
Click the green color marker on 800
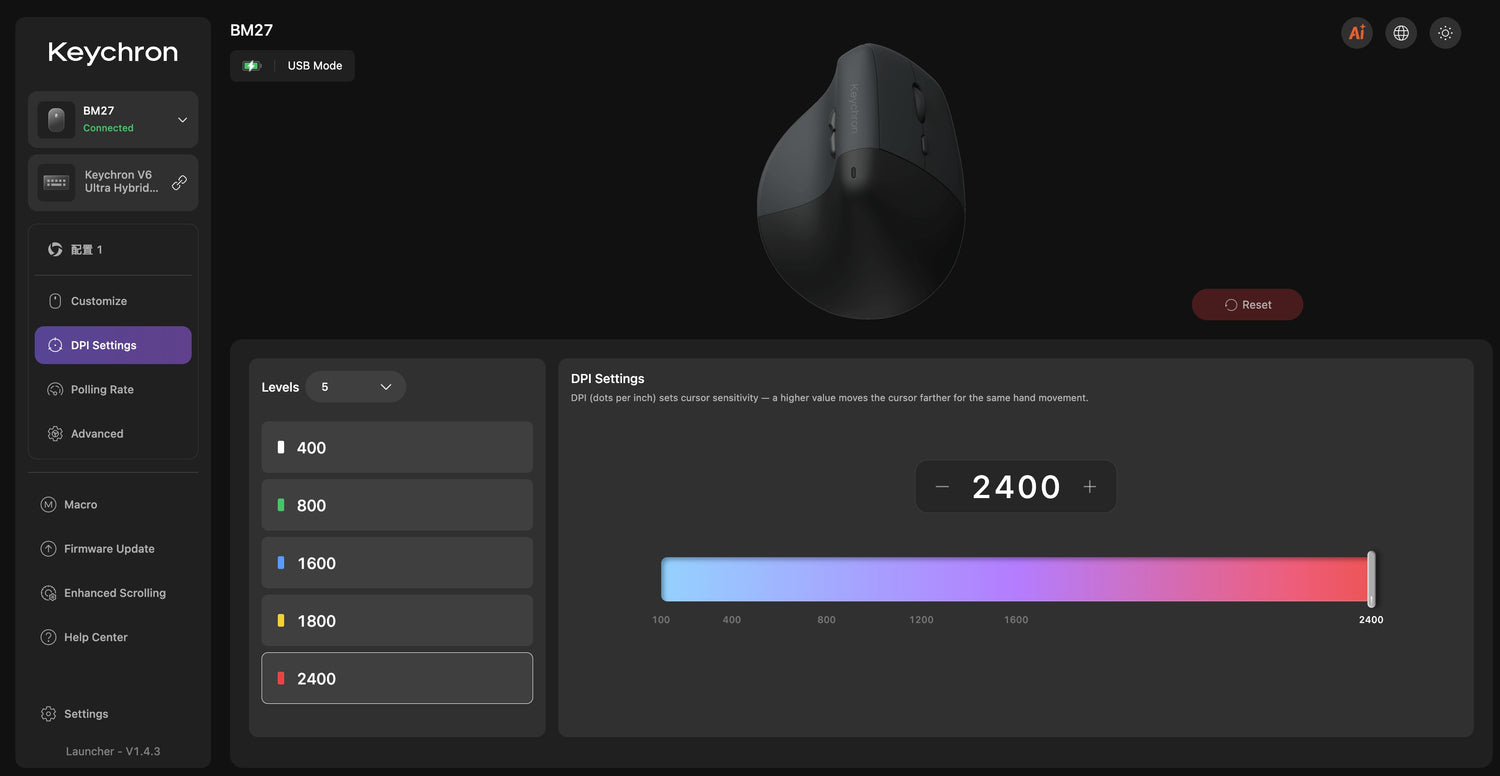(x=281, y=505)
